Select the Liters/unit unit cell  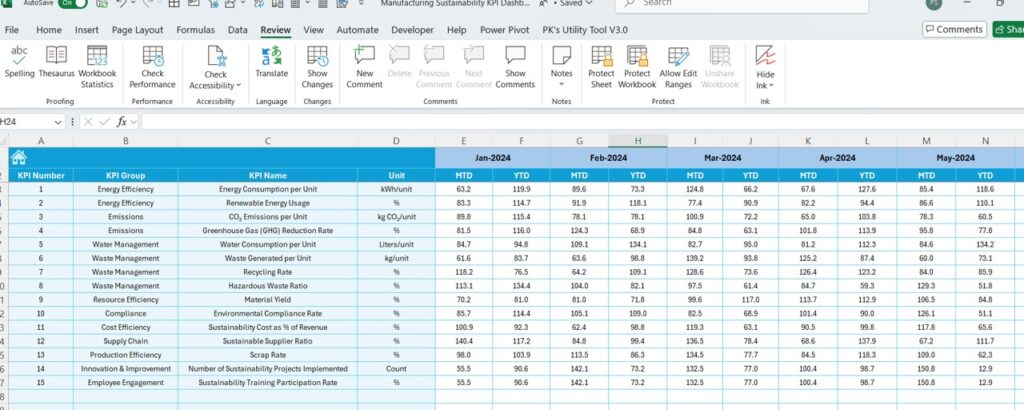click(x=396, y=245)
